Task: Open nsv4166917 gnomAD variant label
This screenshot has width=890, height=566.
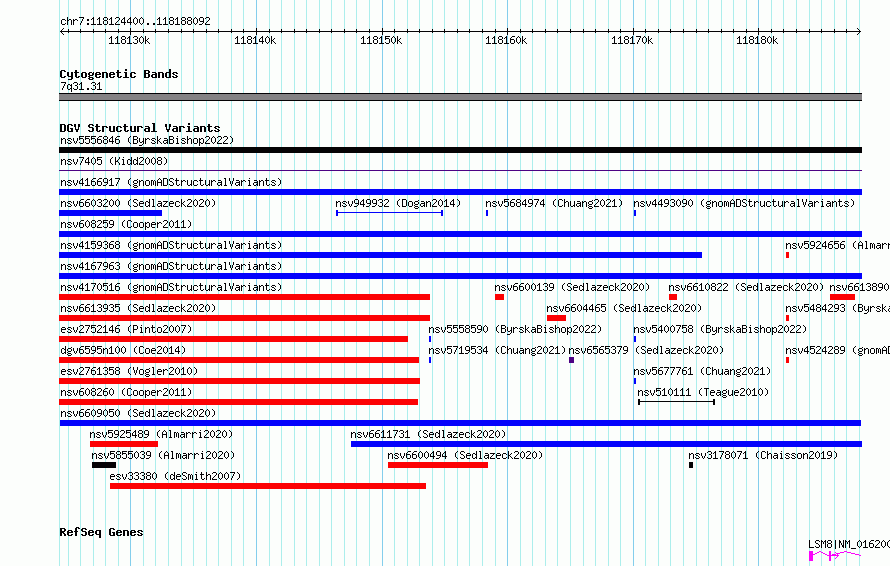Action: tap(171, 182)
